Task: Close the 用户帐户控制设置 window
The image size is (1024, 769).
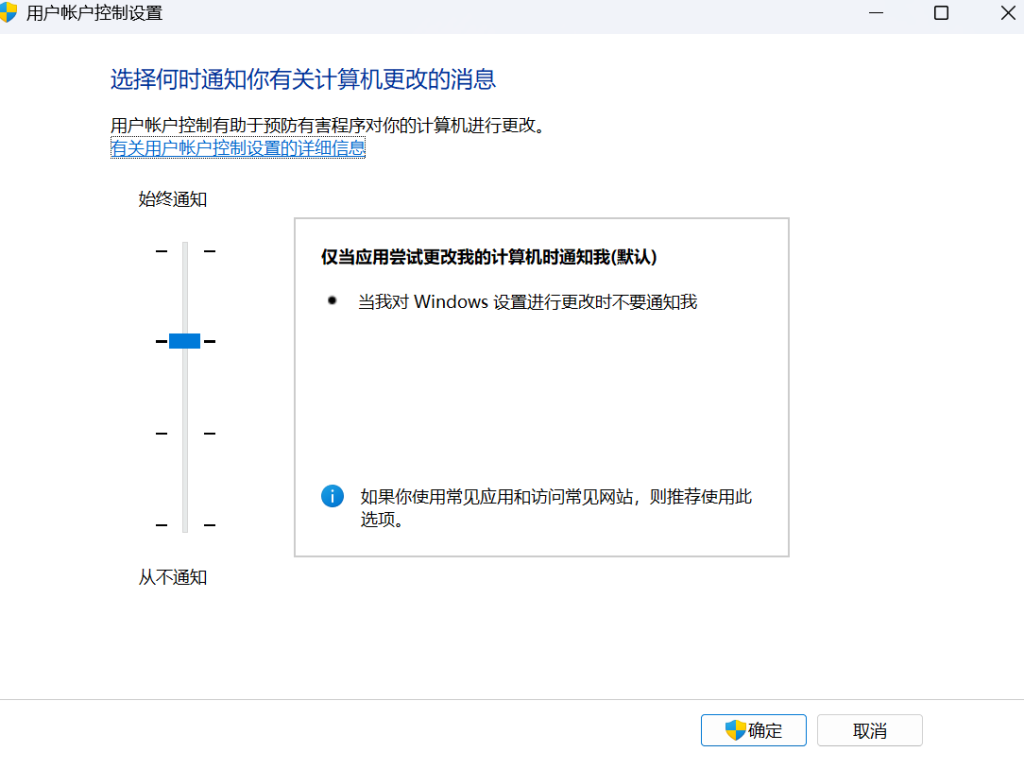Action: point(1008,13)
